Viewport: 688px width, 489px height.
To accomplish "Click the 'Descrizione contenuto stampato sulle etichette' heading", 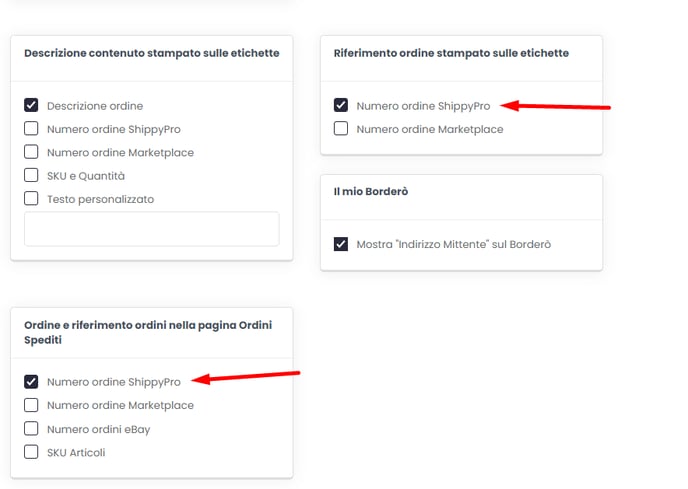I will [152, 53].
